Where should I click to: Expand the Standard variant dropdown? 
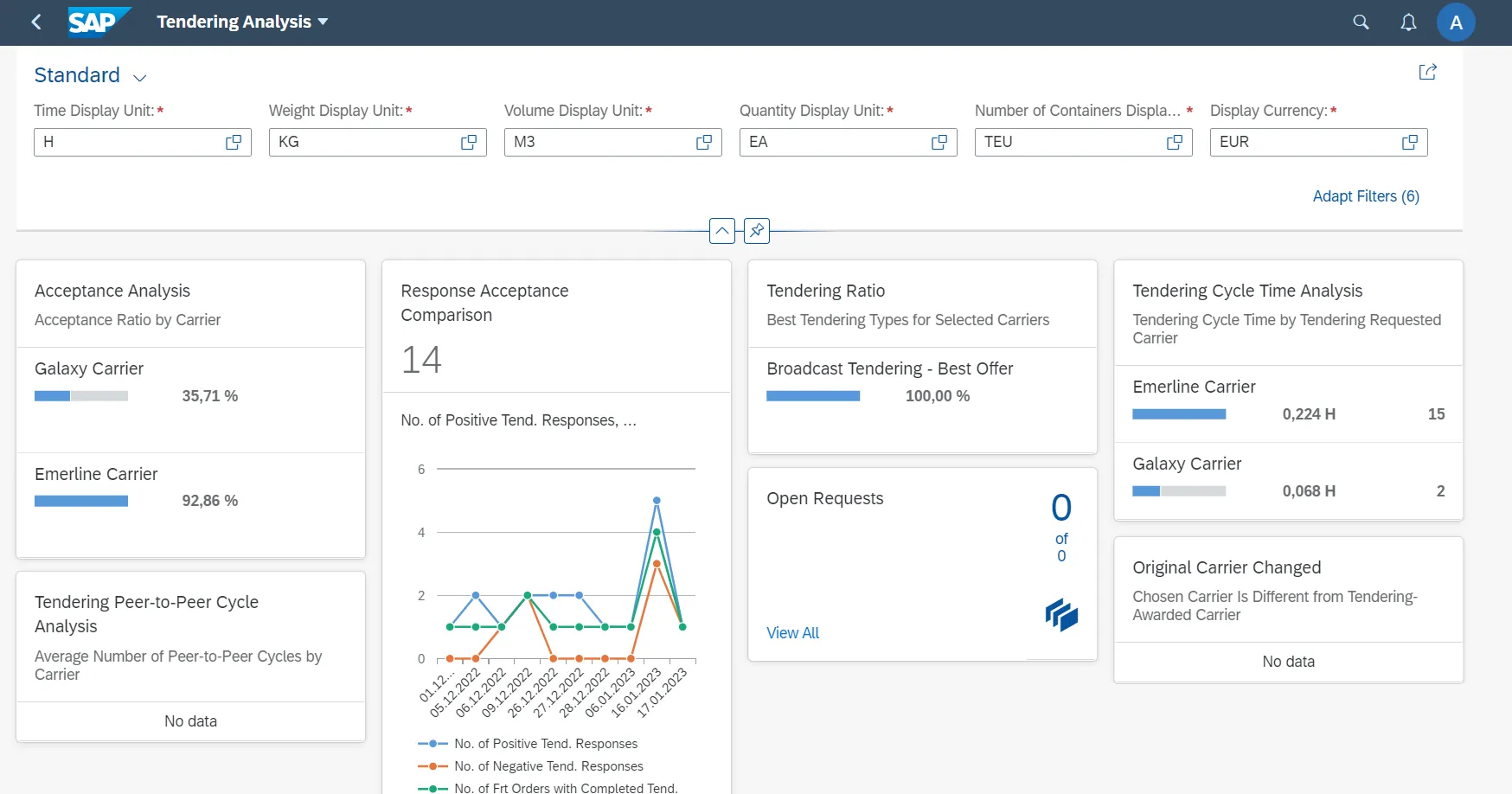click(x=140, y=77)
